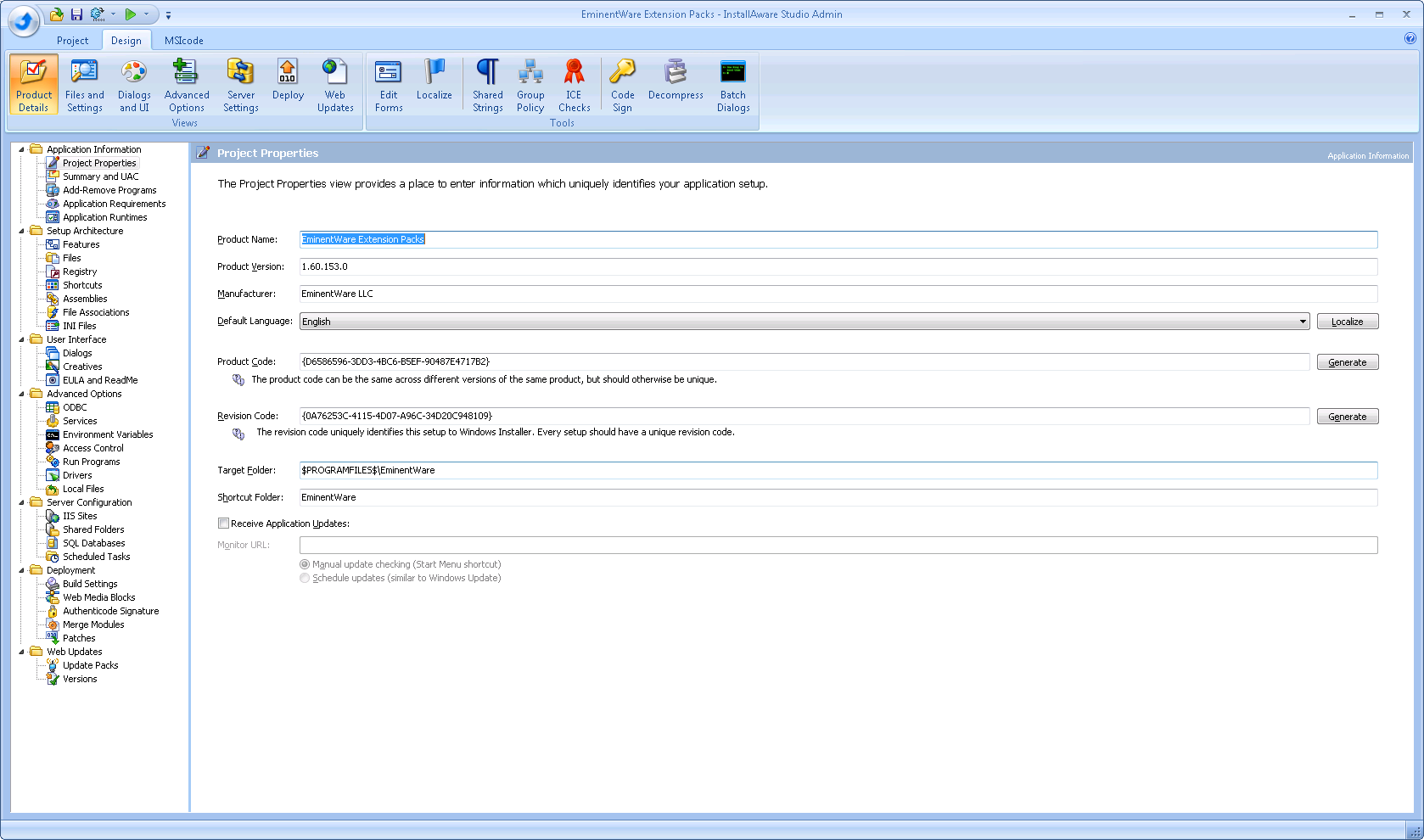
Task: Click the build settings gear icon
Action: coord(97,14)
